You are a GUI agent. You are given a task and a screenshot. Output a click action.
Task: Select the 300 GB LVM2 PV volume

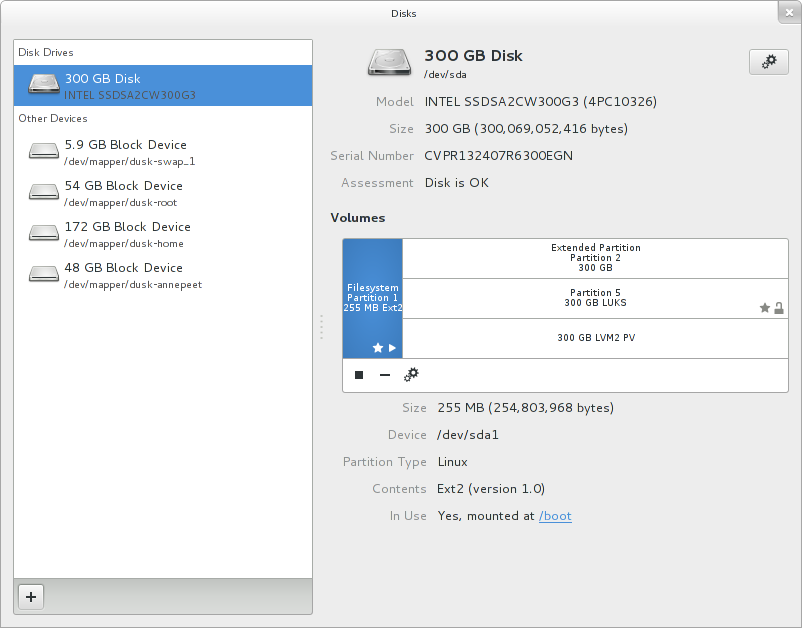[x=595, y=338]
